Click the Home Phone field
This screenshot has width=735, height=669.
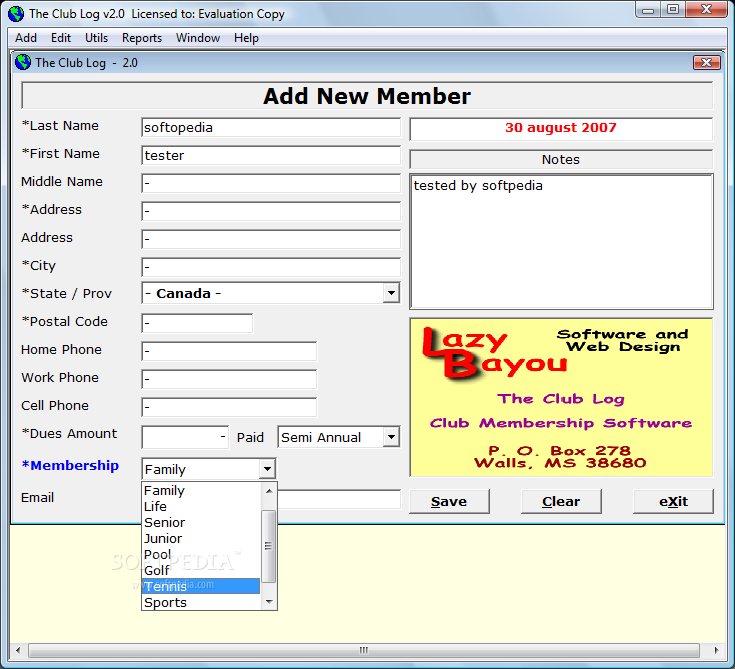click(229, 351)
